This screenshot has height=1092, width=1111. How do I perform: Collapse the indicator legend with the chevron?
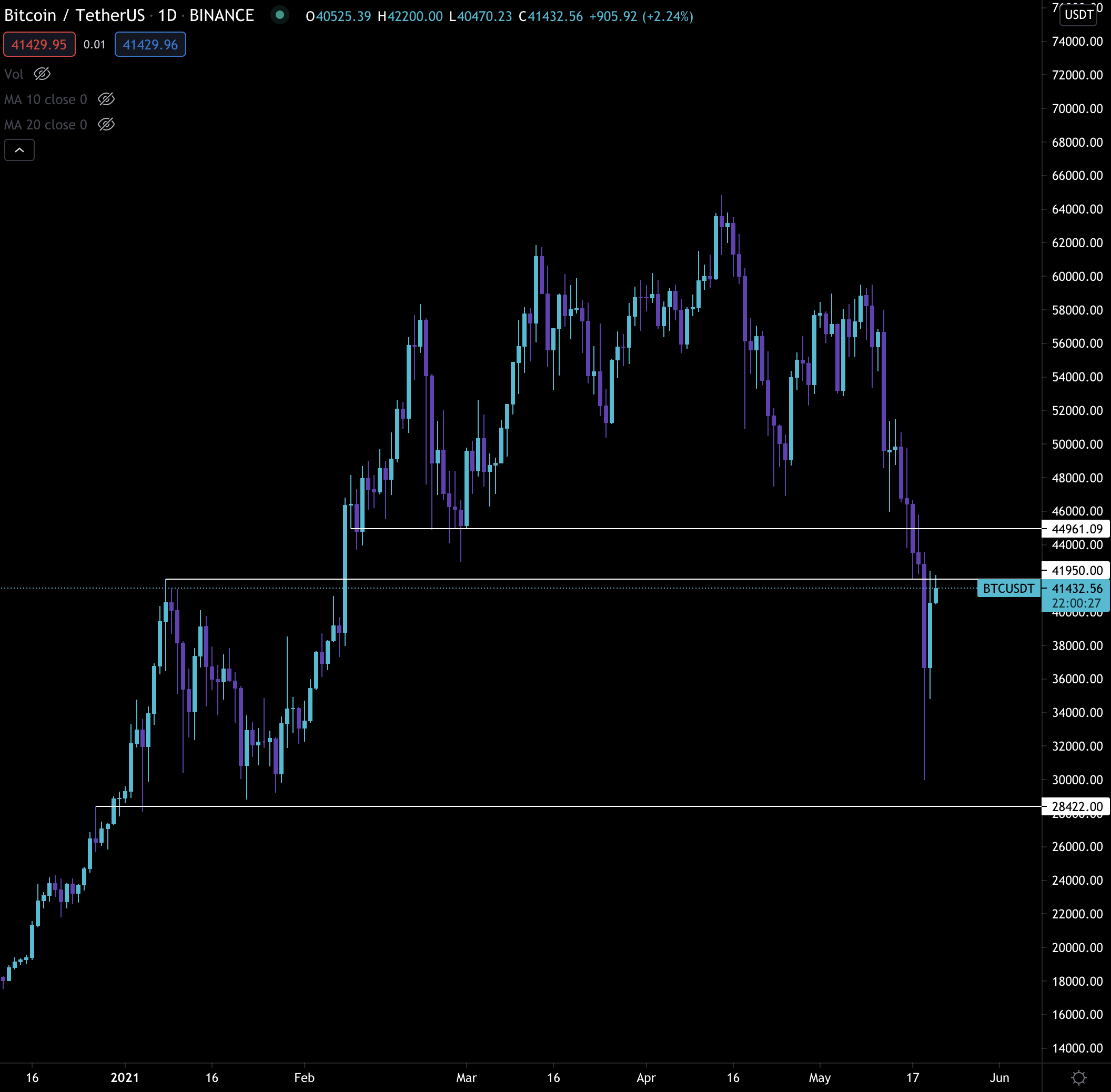coord(19,150)
